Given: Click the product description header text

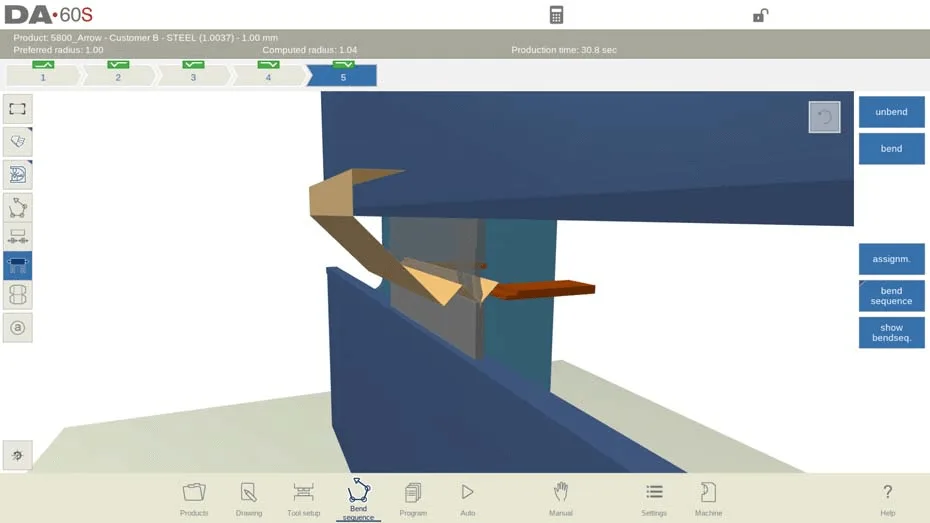Looking at the screenshot, I should pos(146,38).
